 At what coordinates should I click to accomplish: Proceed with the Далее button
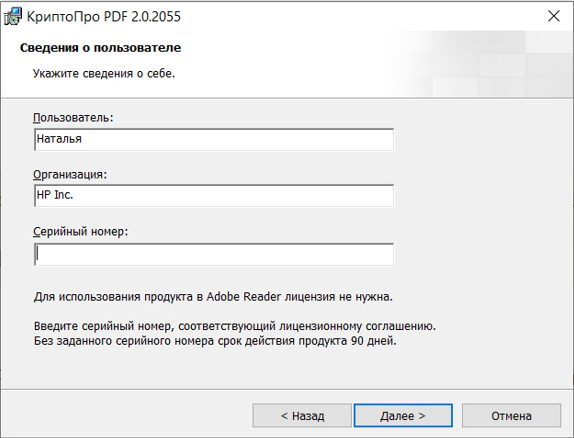403,416
